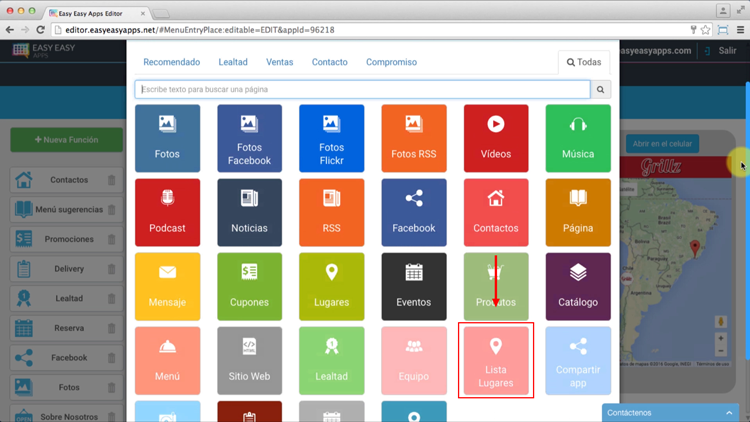Delete the Contactos sidebar entry

click(111, 181)
